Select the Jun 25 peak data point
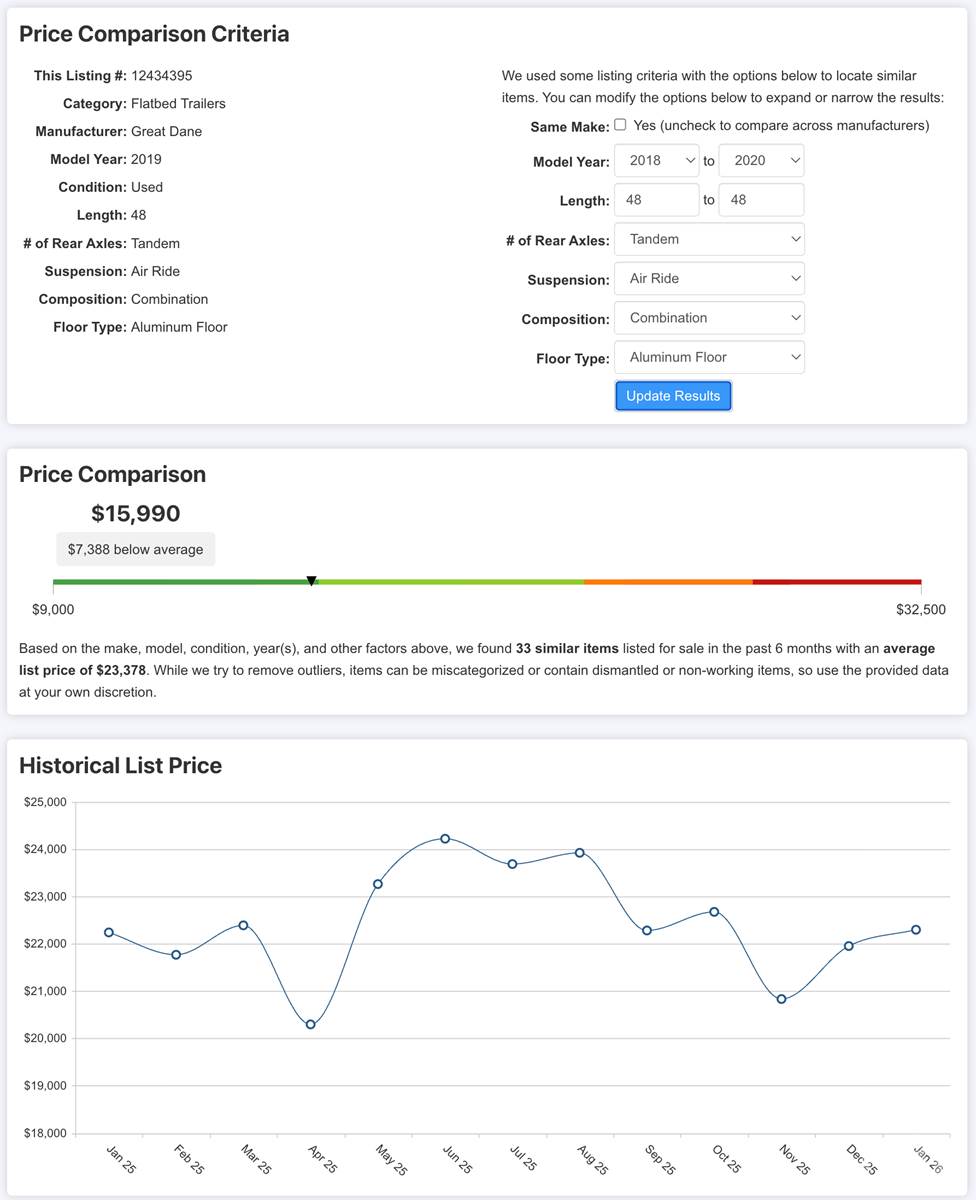This screenshot has height=1200, width=976. point(445,839)
